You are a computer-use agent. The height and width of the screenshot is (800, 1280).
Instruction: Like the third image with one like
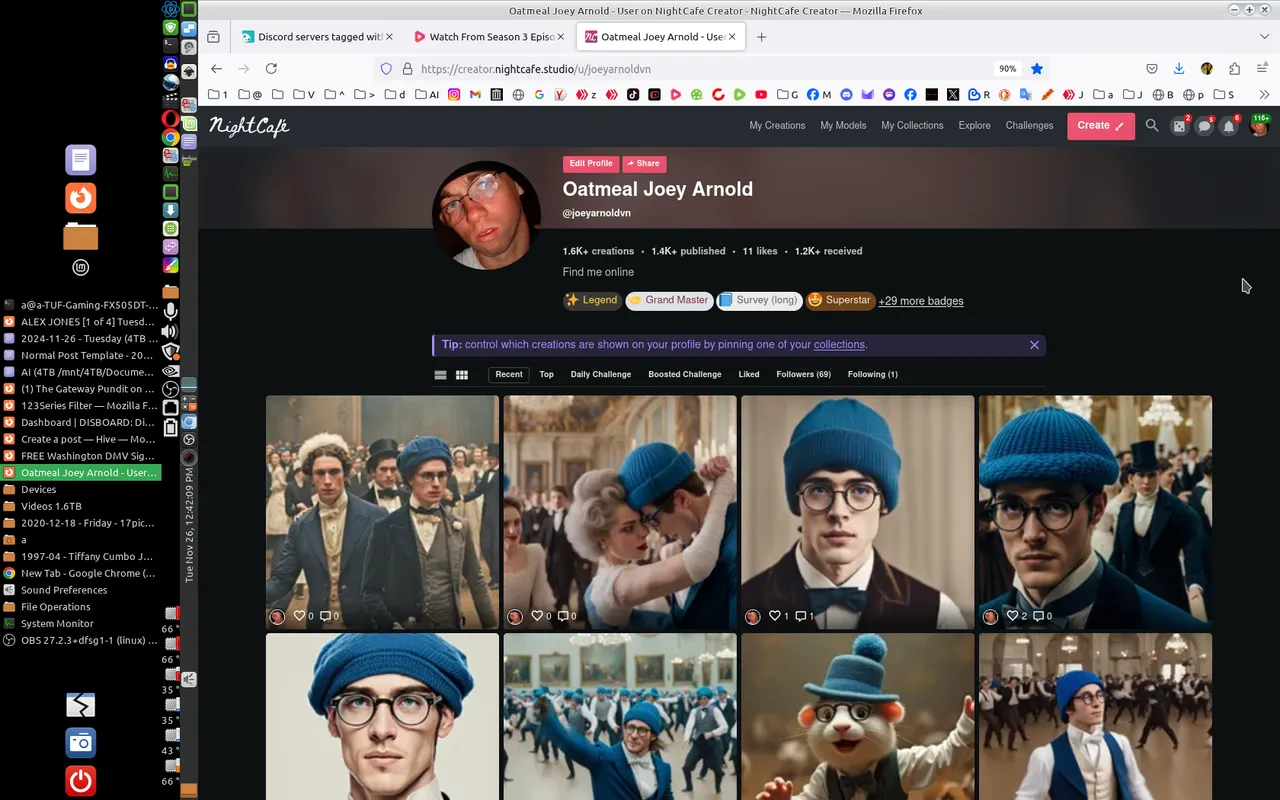click(775, 616)
